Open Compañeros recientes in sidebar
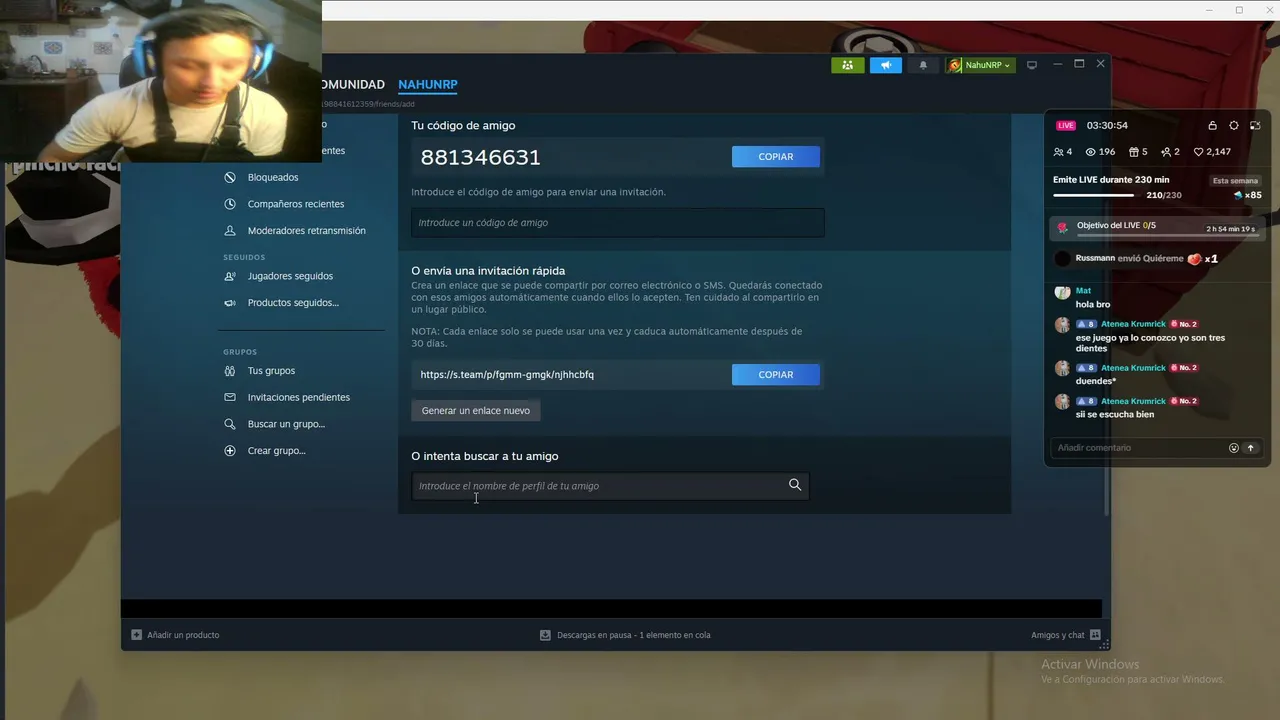 296,204
